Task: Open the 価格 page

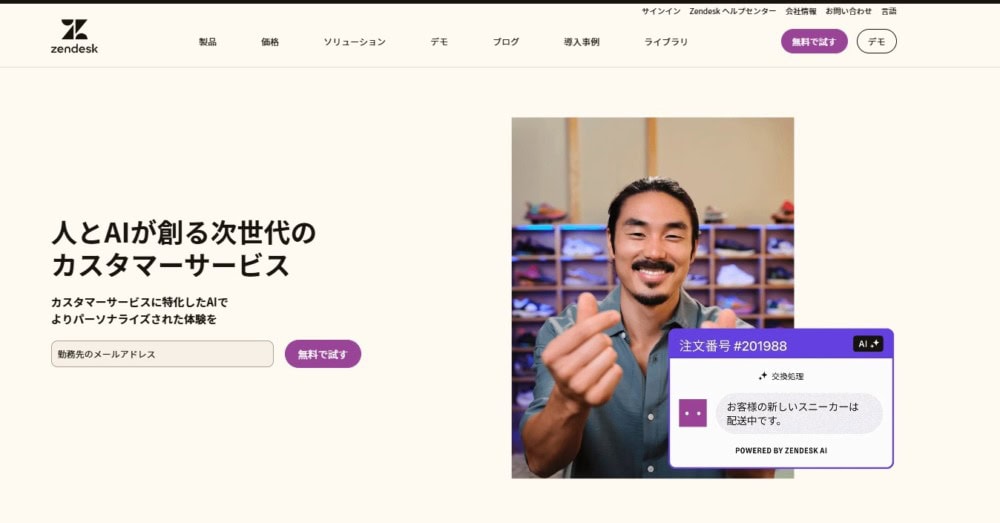Action: pos(270,41)
